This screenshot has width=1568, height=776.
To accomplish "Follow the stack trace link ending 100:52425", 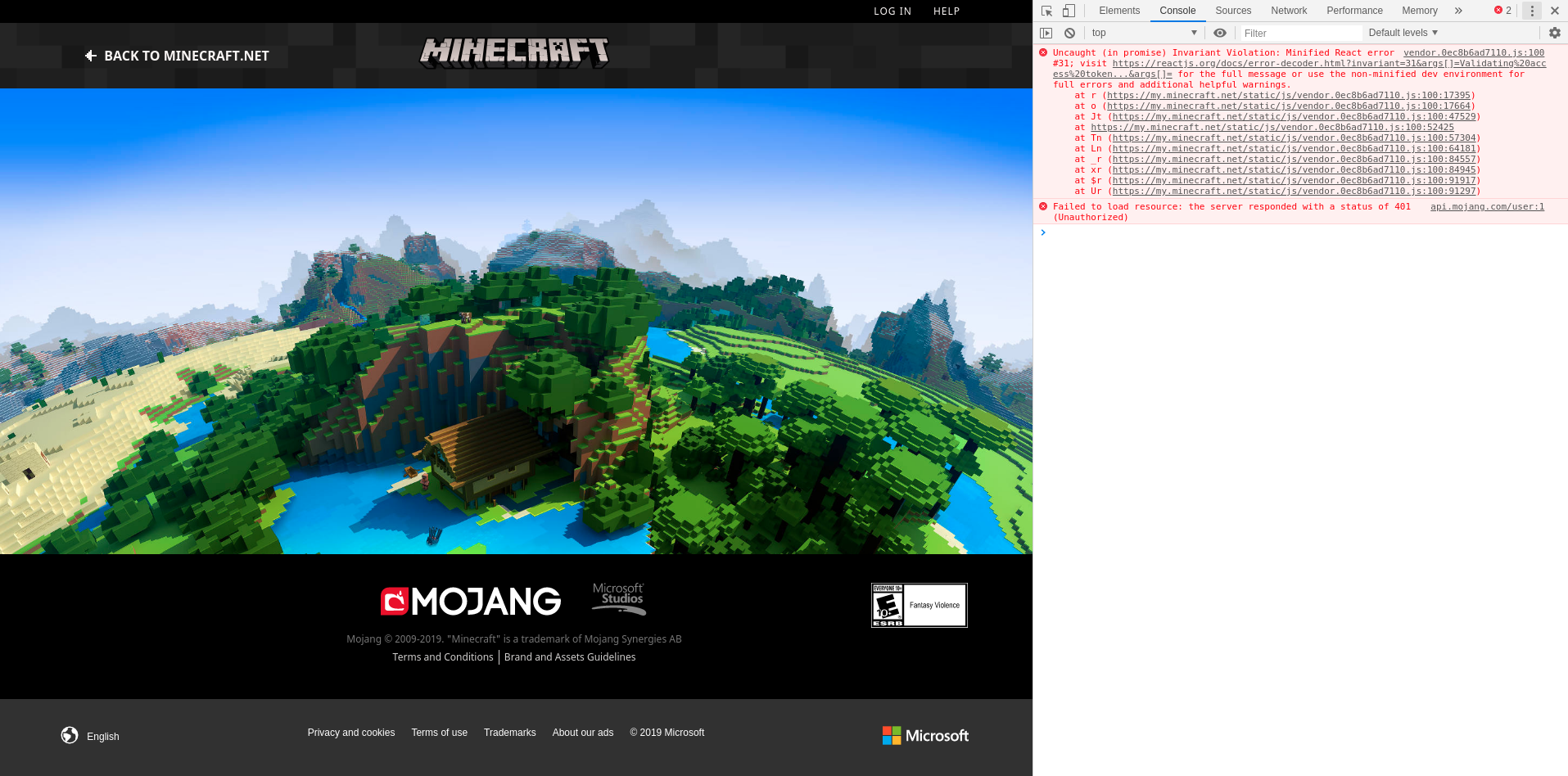I will coord(1272,128).
